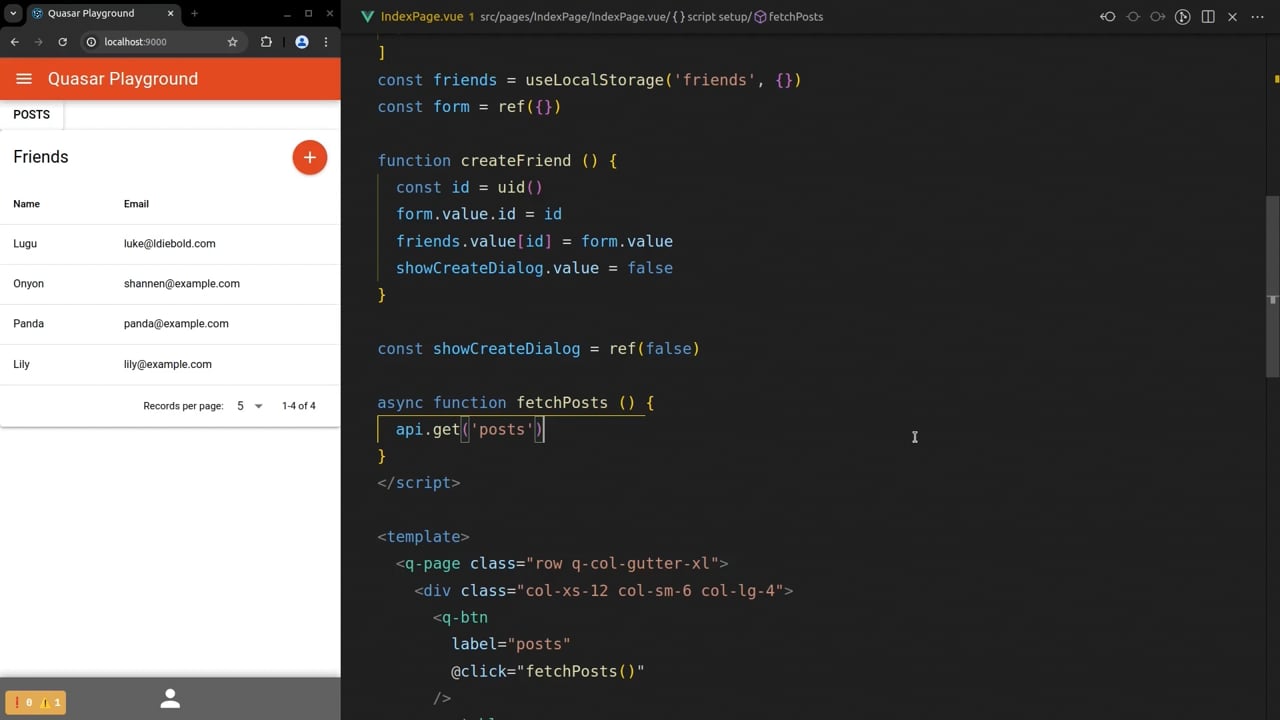Click the src/pages/IndexPage/IndexPage.vue breadcrumb path
Viewport: 1280px width, 720px height.
(575, 17)
